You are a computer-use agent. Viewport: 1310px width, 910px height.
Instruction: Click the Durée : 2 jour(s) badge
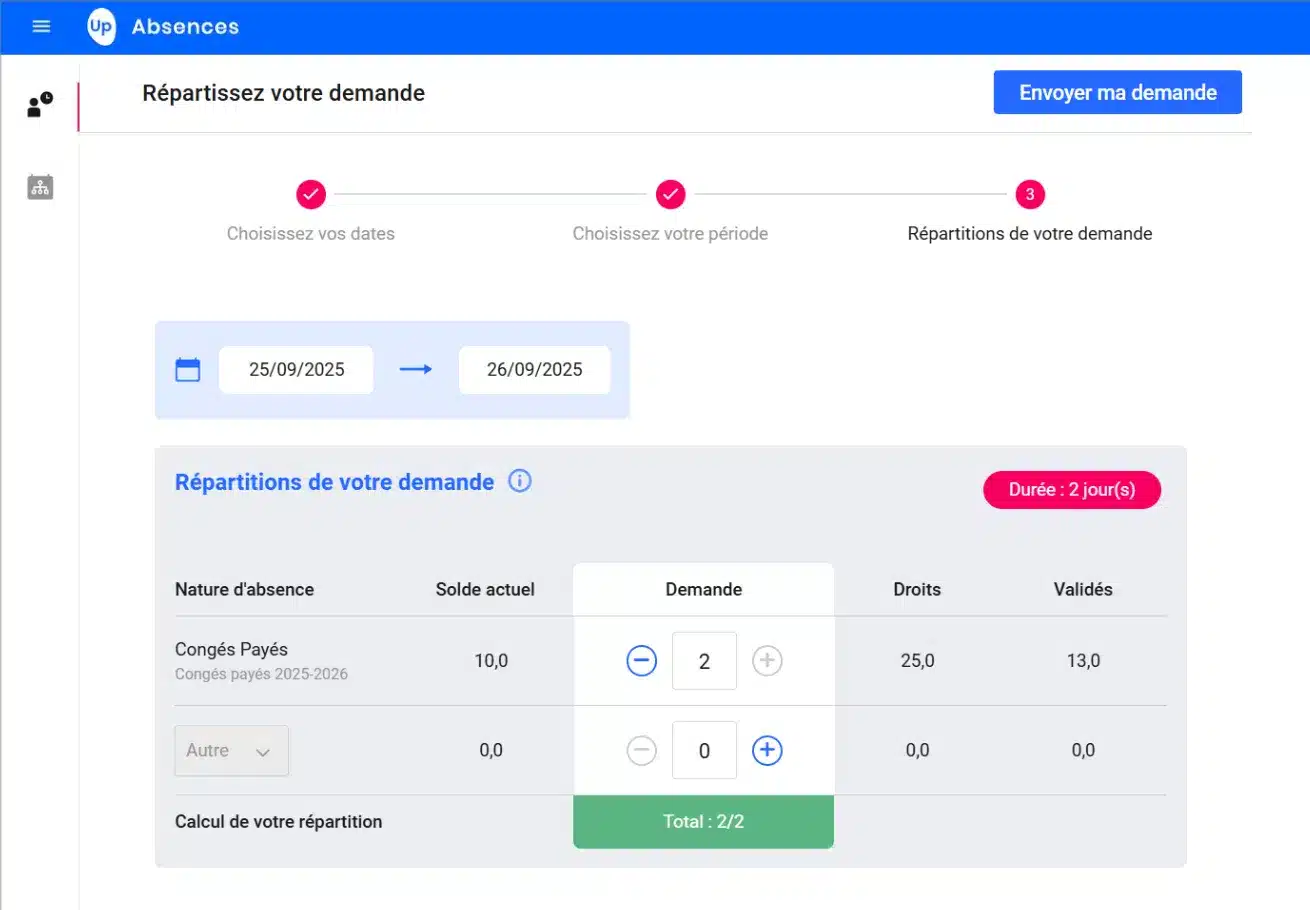(1072, 490)
